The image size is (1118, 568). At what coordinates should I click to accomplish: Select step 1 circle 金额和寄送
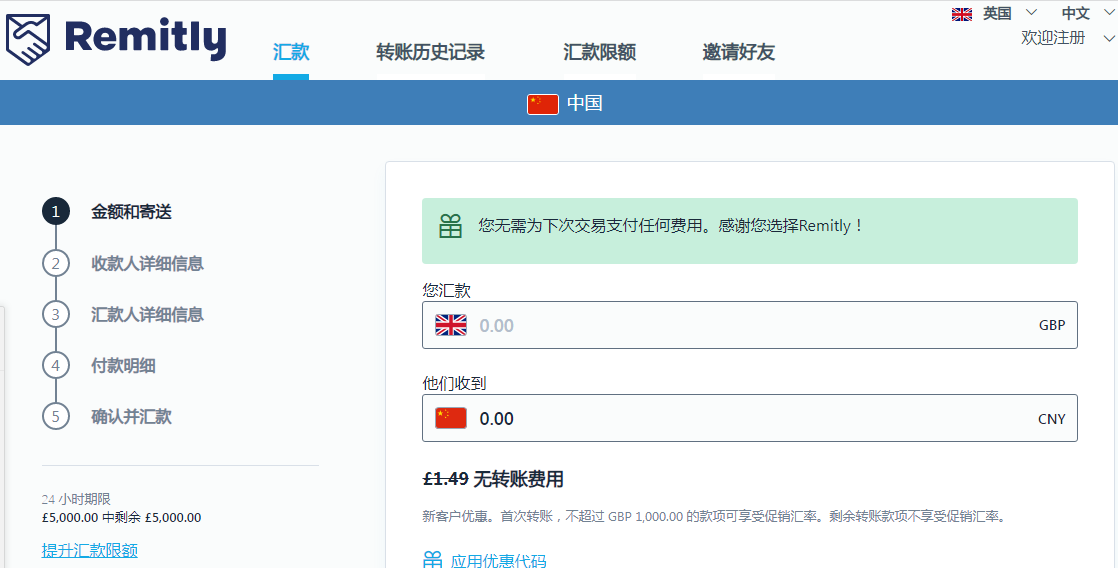56,212
